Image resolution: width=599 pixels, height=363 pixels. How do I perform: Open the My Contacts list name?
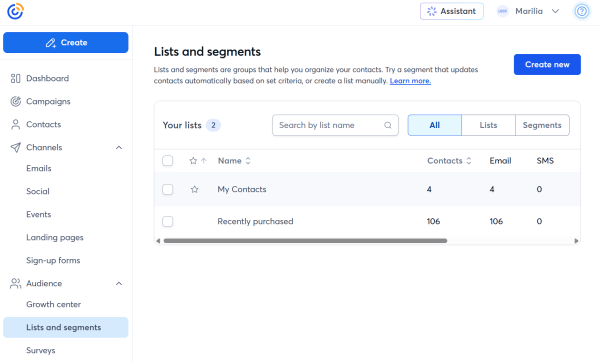242,189
